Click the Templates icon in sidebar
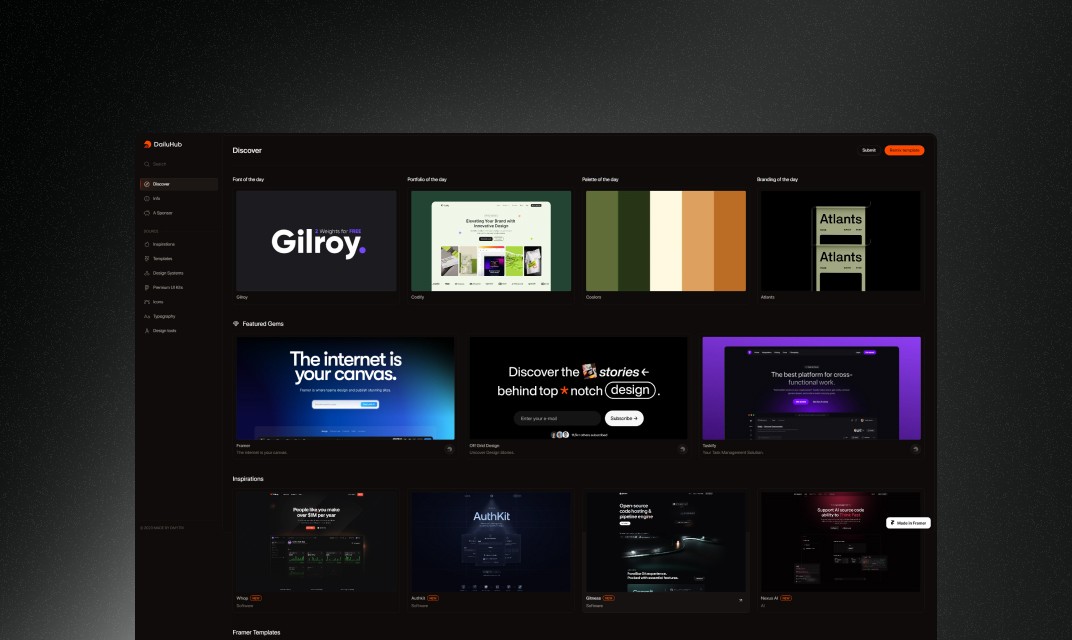 click(147, 258)
